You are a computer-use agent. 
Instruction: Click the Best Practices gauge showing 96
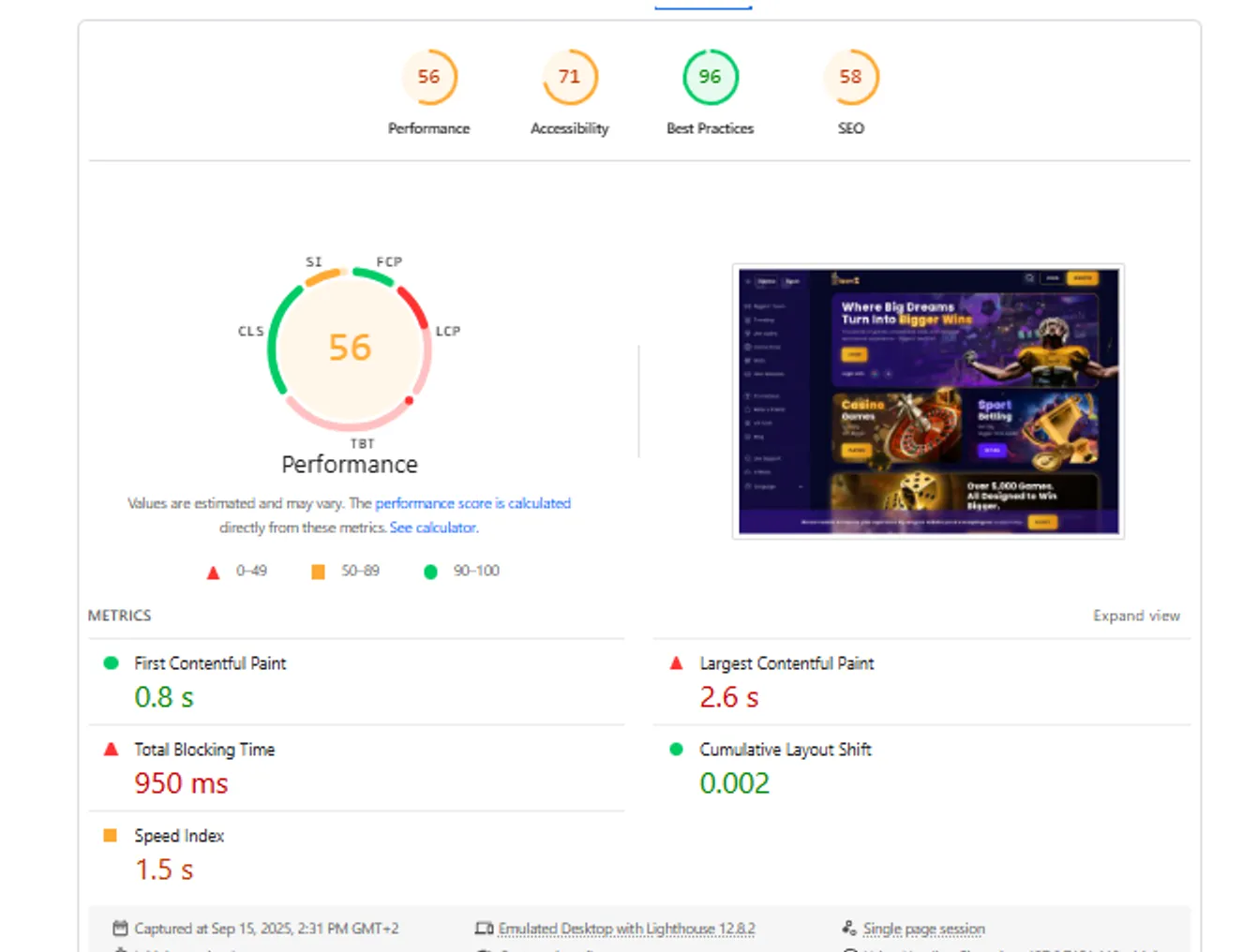pos(710,77)
